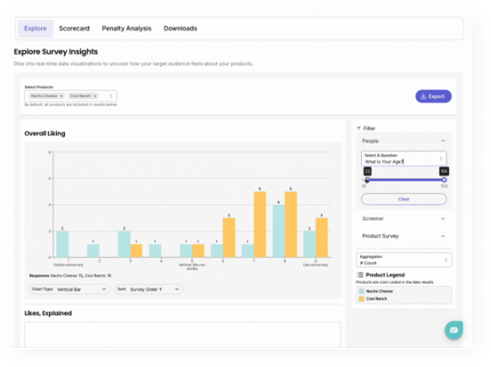Click the age range slider right handle

pos(444,180)
